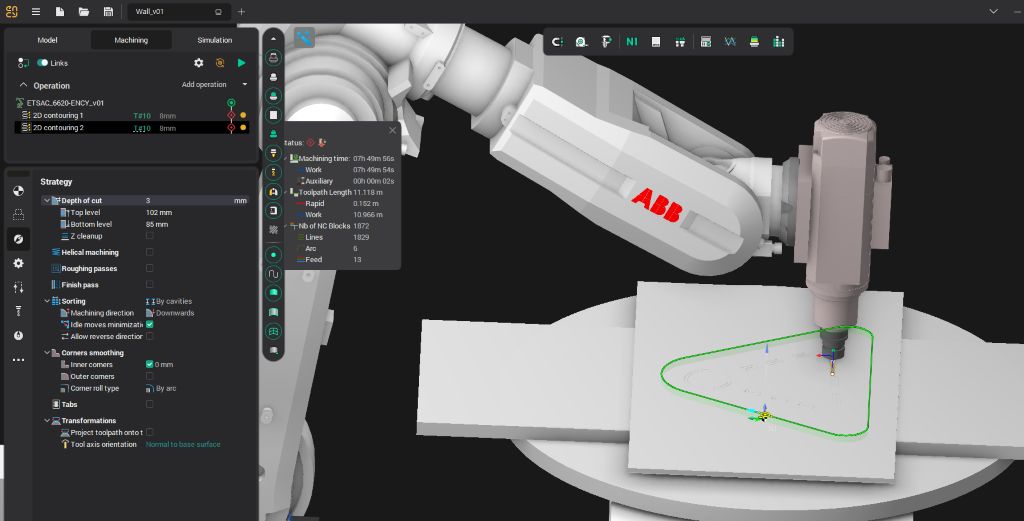Click the hamburger menu icon in title bar
The height and width of the screenshot is (521, 1024).
pos(36,11)
